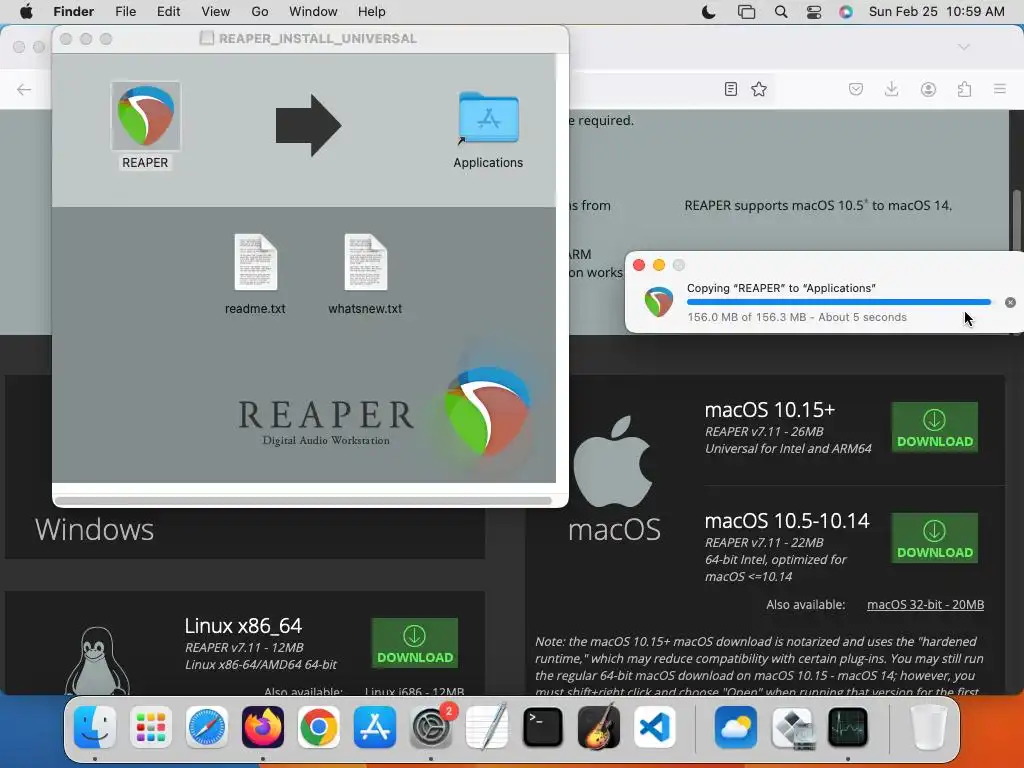Open the Applications folder shortcut in installer
This screenshot has width=1024, height=768.
(x=488, y=118)
